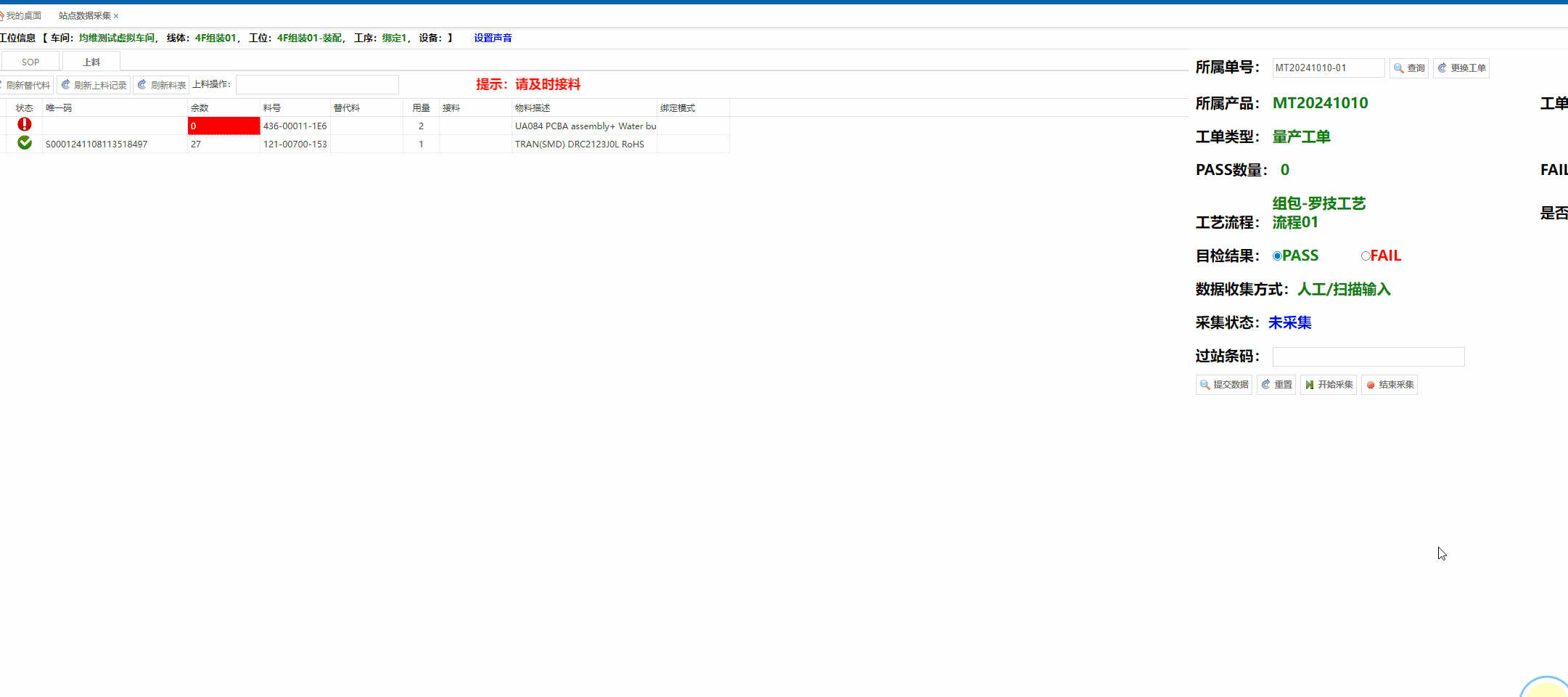Click the play icon on 开始采集 button

tap(1310, 384)
